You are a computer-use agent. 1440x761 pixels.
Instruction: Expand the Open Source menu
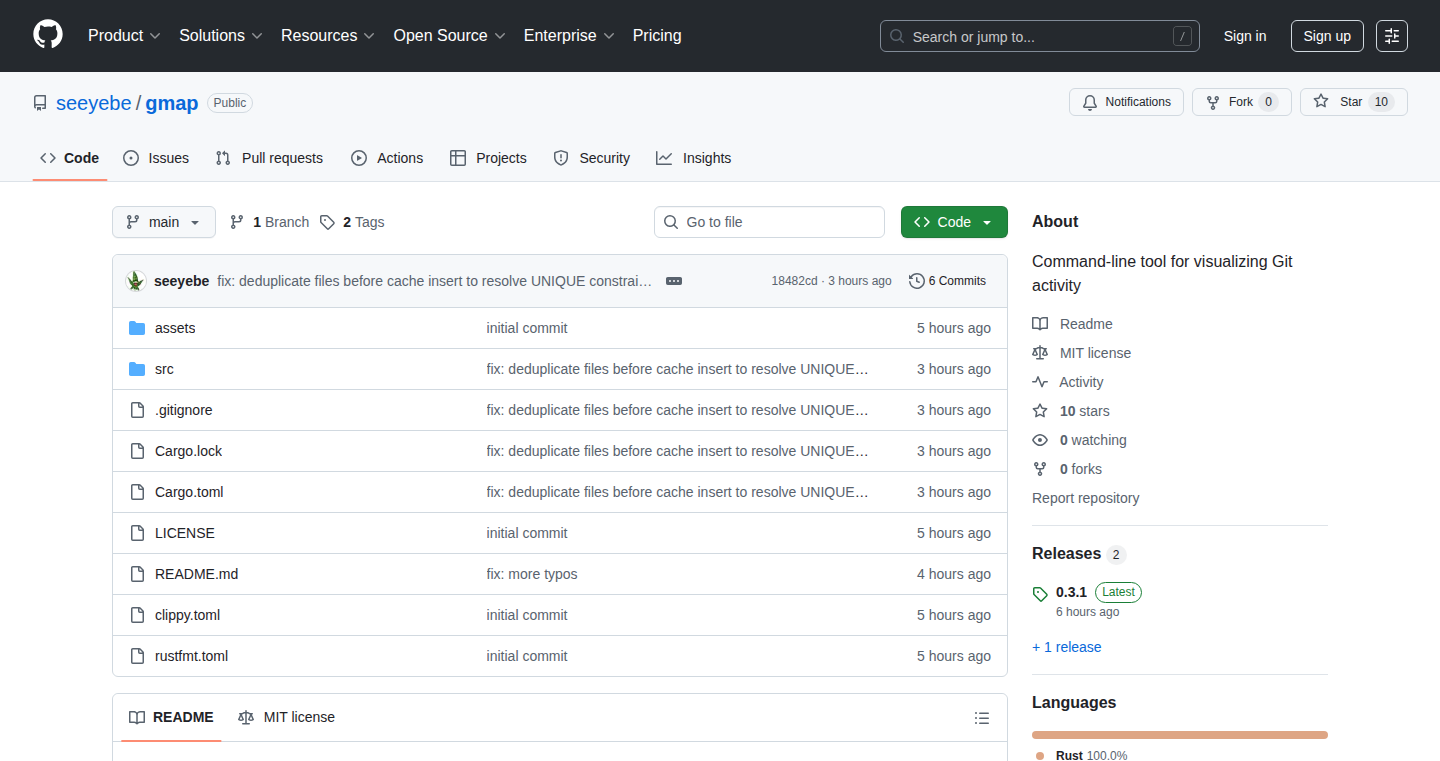pyautogui.click(x=449, y=35)
